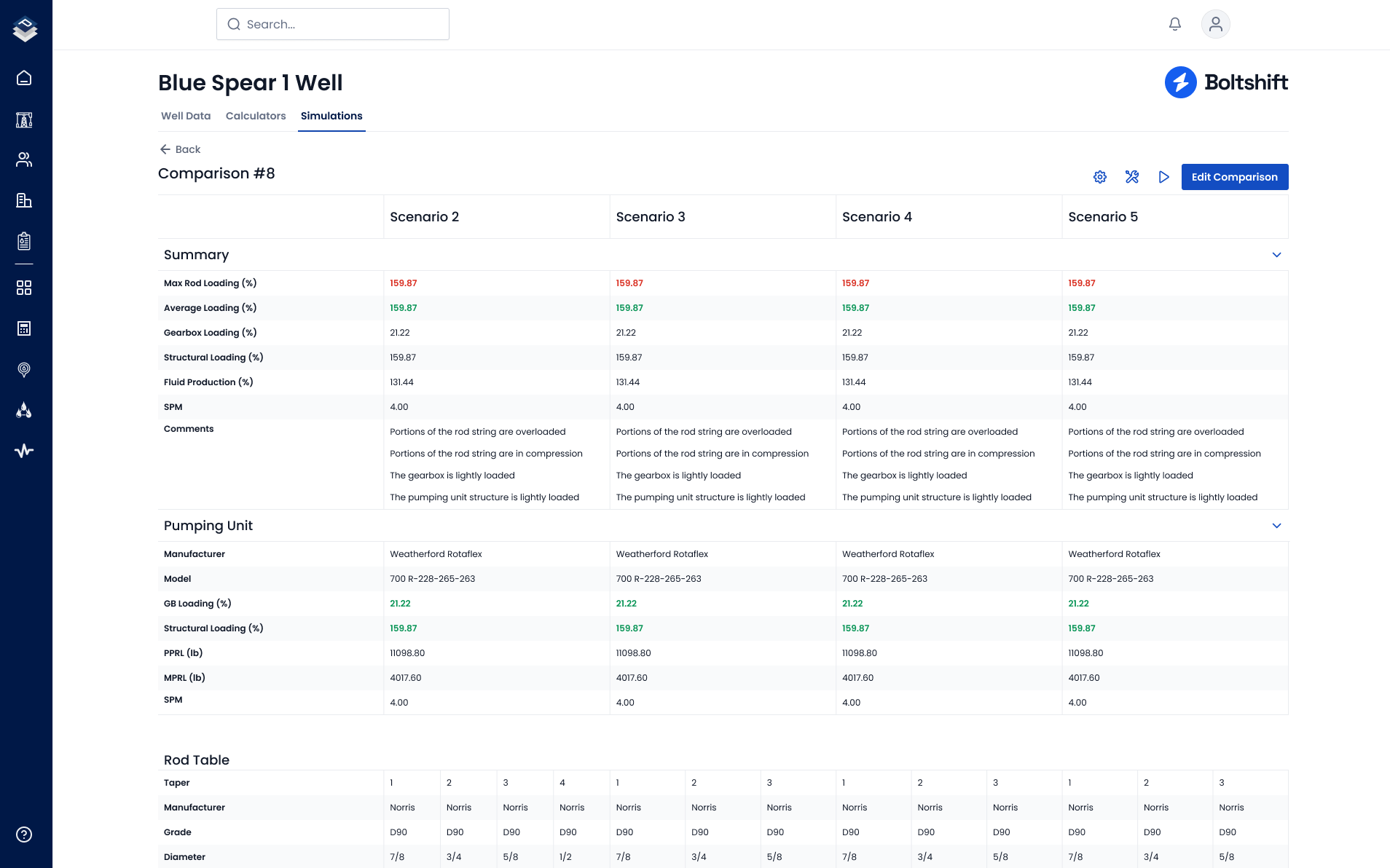
Task: Open the users icon in sidebar
Action: click(x=24, y=159)
